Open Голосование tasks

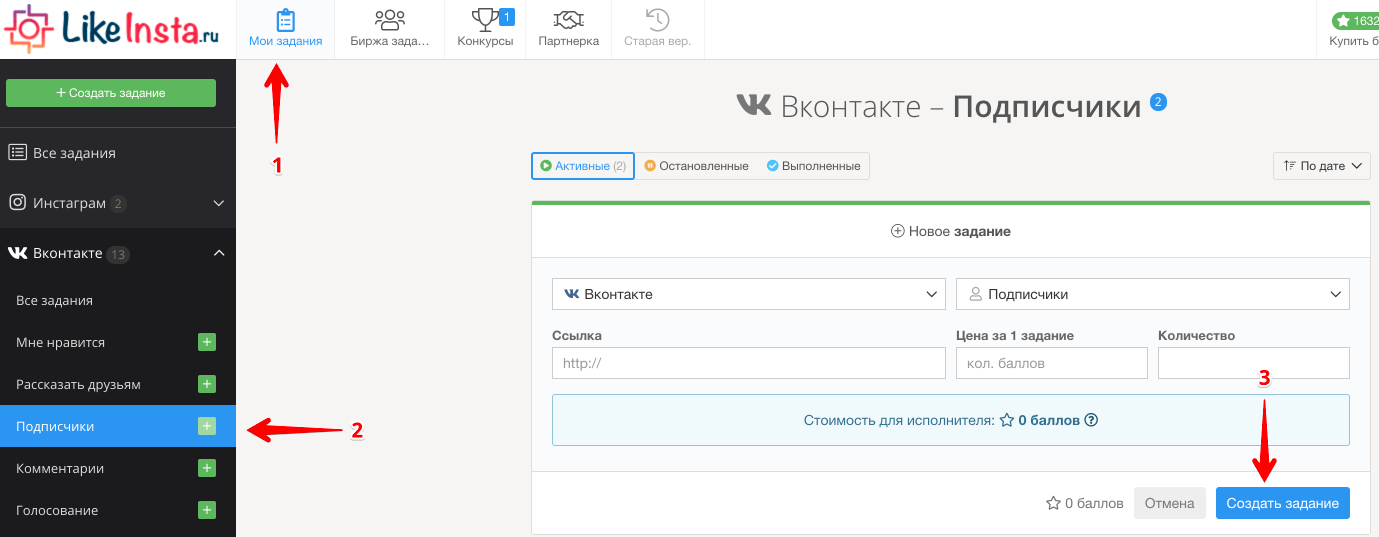tap(57, 510)
